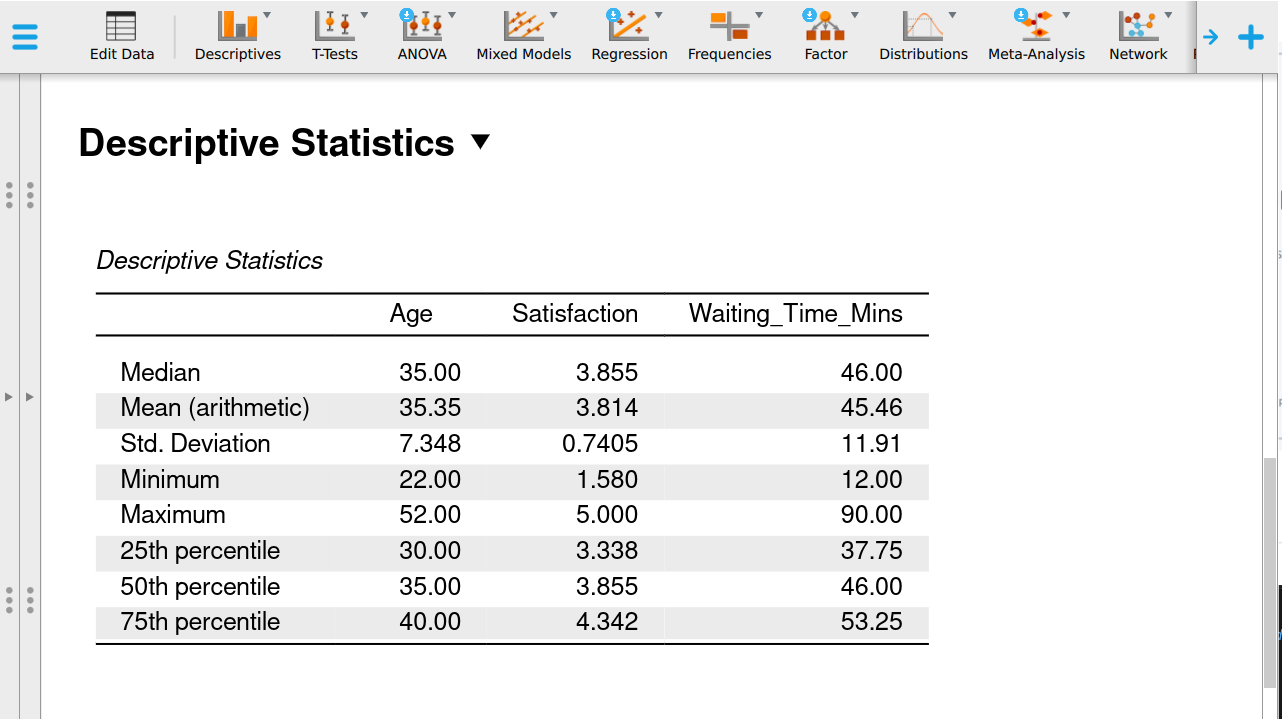Screen dimensions: 1282x719
Task: Click the Satisfaction column header
Action: pyautogui.click(x=575, y=314)
